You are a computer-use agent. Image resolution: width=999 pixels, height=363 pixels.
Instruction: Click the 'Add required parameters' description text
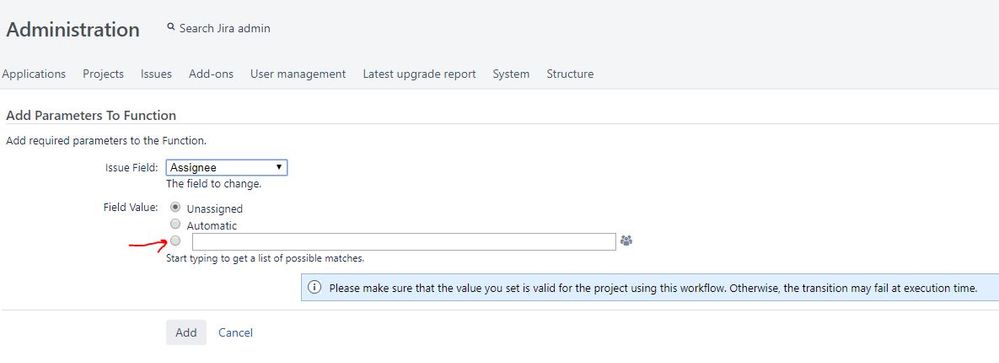pyautogui.click(x=106, y=140)
